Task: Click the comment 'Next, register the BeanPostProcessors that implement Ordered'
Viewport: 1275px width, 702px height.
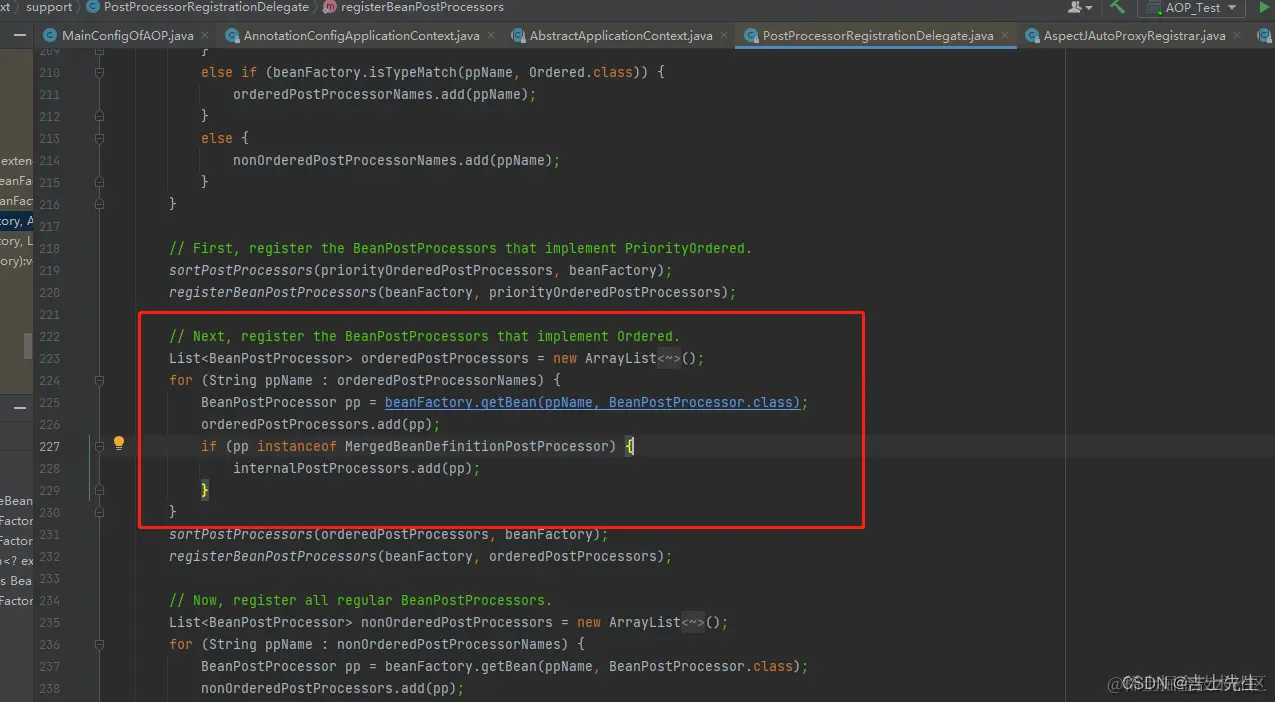Action: (424, 336)
